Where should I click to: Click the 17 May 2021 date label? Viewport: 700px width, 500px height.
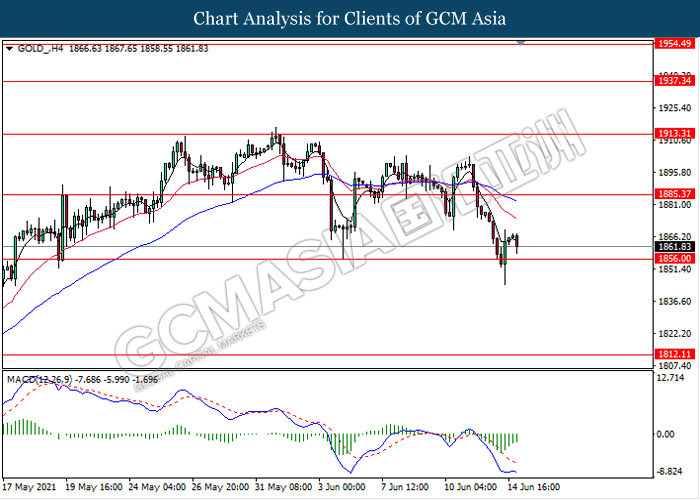click(x=29, y=487)
